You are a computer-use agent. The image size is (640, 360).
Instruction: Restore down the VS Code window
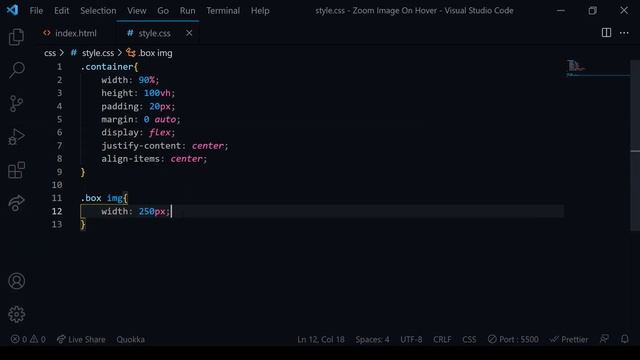click(592, 11)
